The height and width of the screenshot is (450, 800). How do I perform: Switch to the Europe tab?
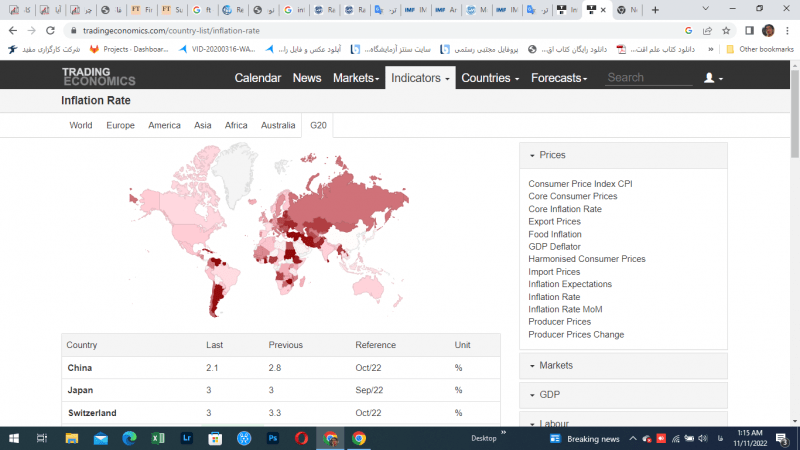point(120,125)
